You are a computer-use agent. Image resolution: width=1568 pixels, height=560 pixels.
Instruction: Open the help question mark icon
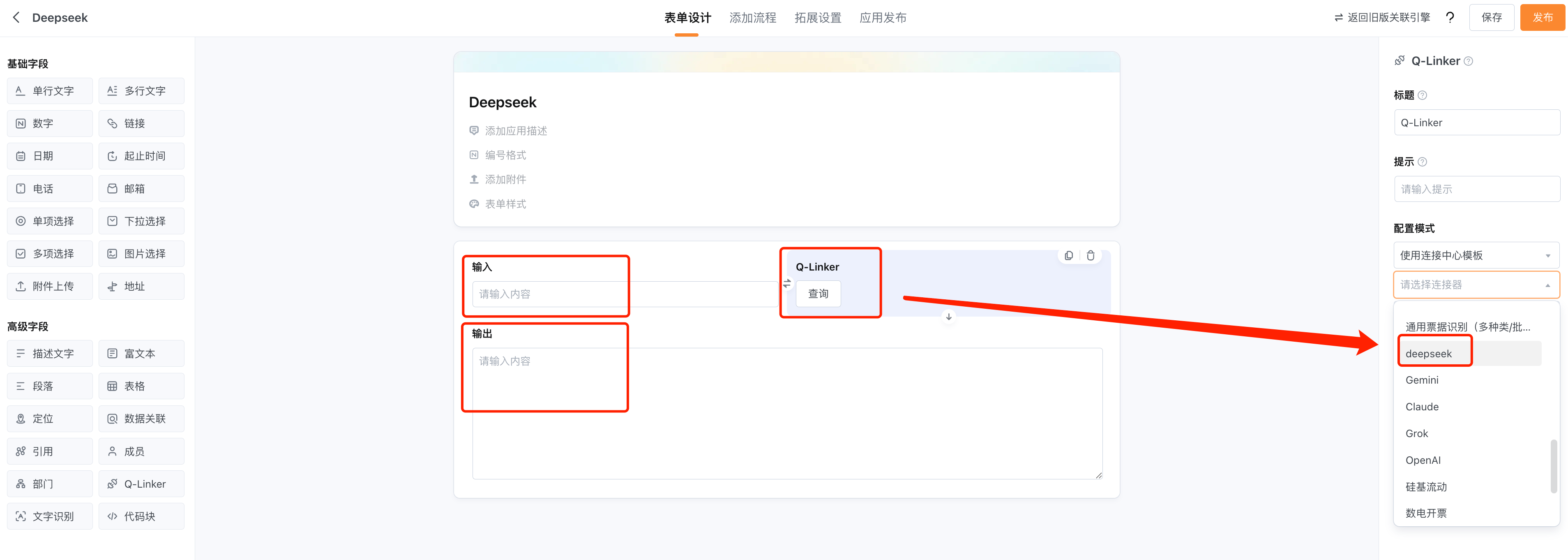tap(1450, 18)
